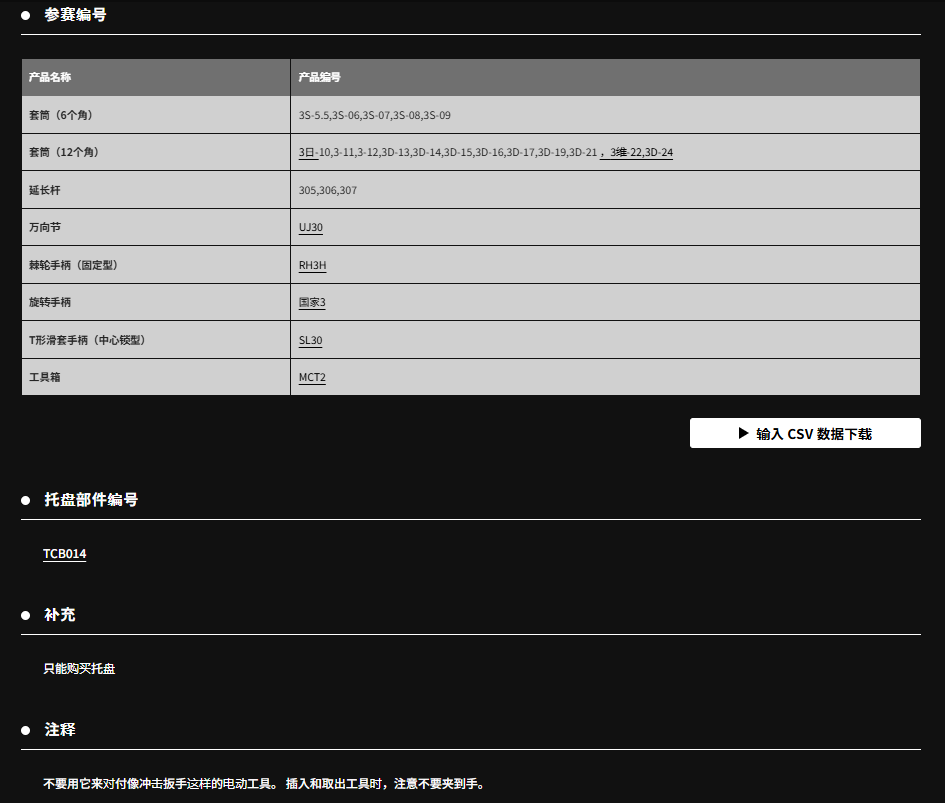Viewport: 945px width, 803px height.
Task: Open the MCT2 tool box link
Action: [x=312, y=377]
